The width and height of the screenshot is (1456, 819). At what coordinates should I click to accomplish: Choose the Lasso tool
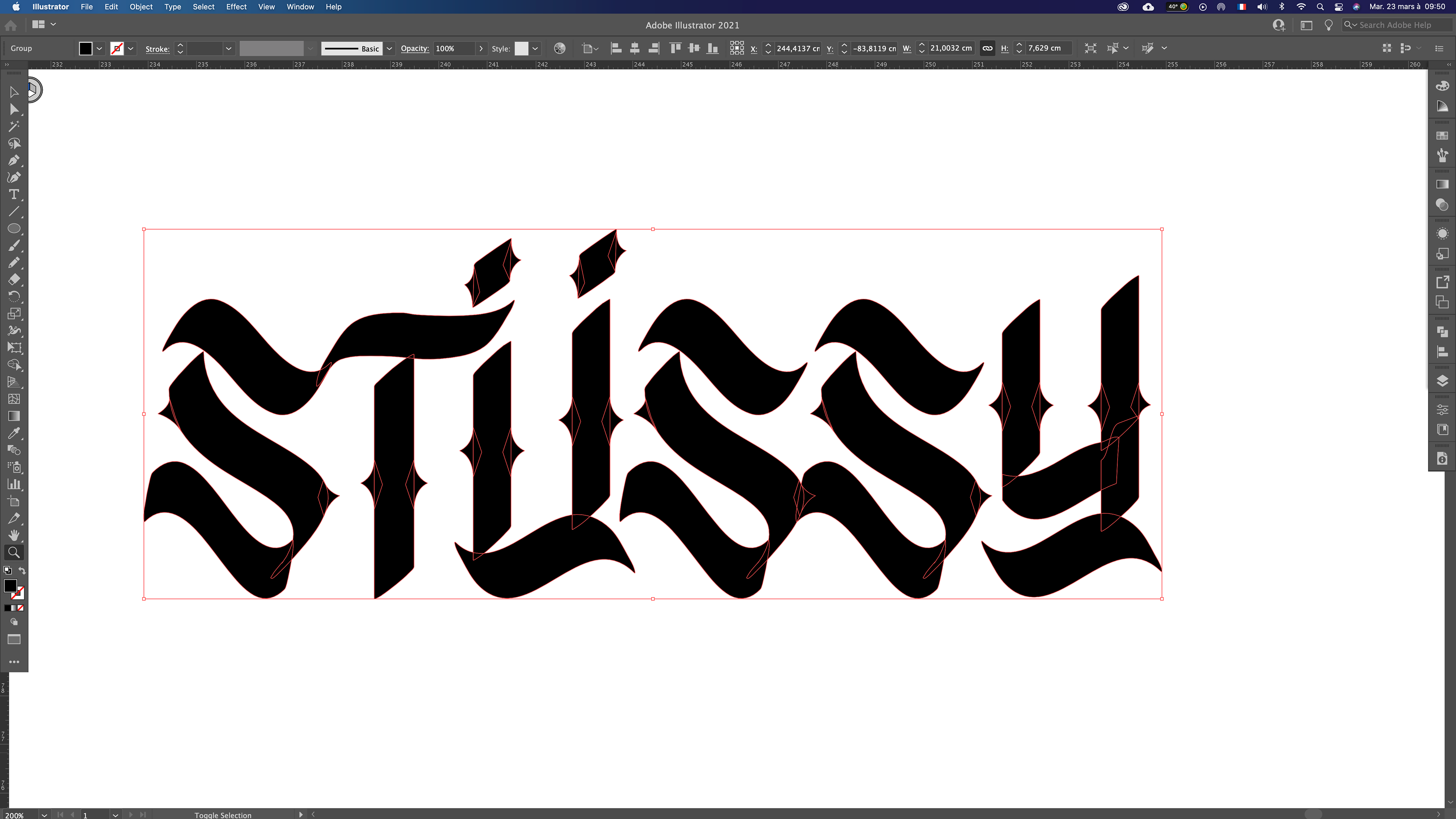point(14,143)
